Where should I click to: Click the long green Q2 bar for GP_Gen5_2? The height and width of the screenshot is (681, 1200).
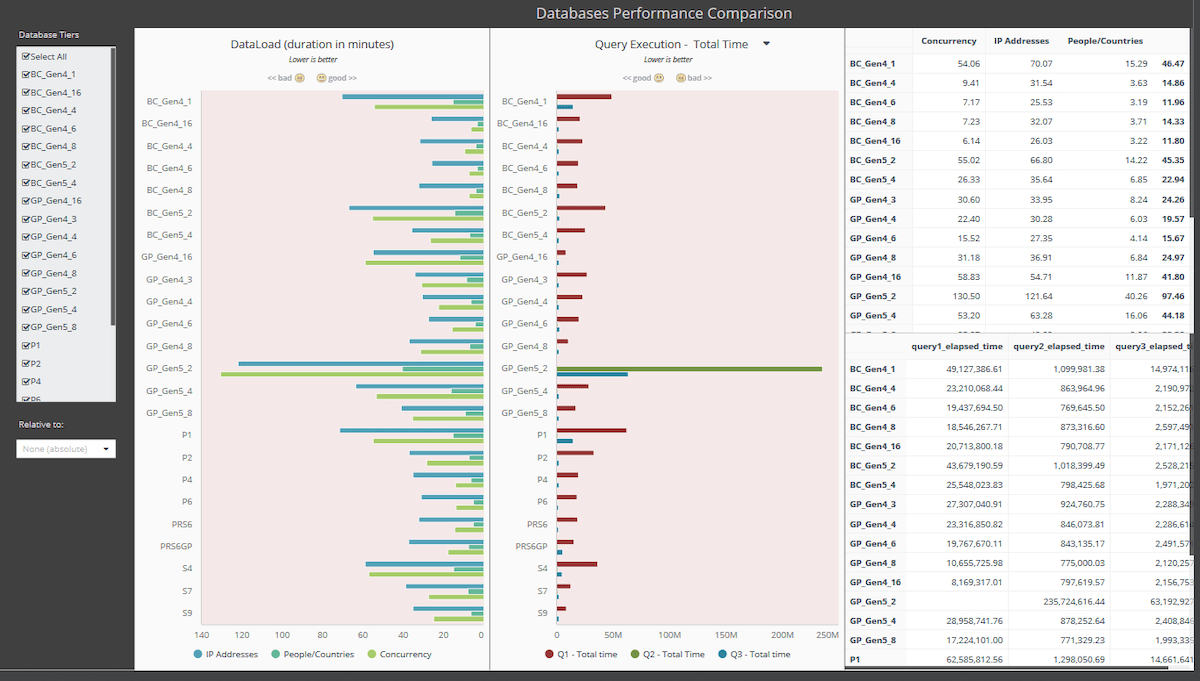pyautogui.click(x=689, y=369)
